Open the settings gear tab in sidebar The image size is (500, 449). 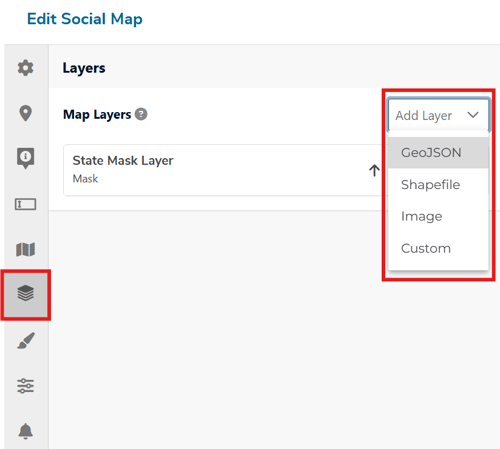25,68
